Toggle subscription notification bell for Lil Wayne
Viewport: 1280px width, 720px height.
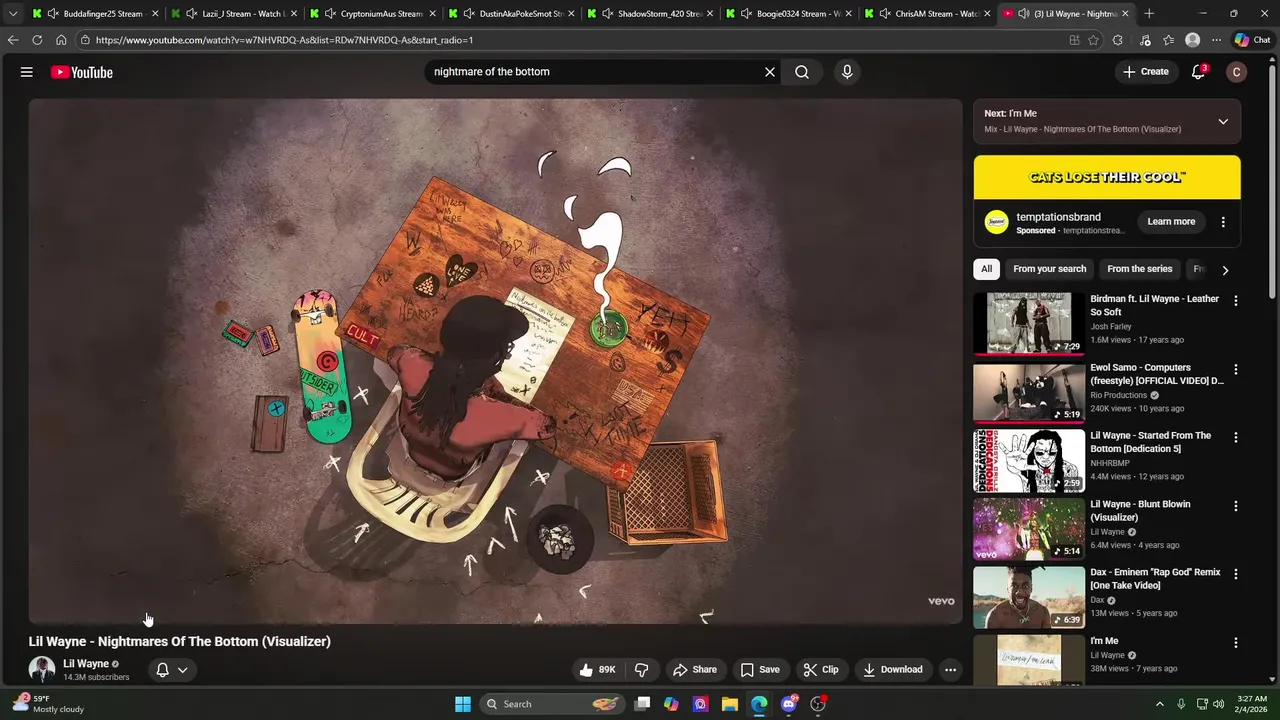[x=162, y=670]
